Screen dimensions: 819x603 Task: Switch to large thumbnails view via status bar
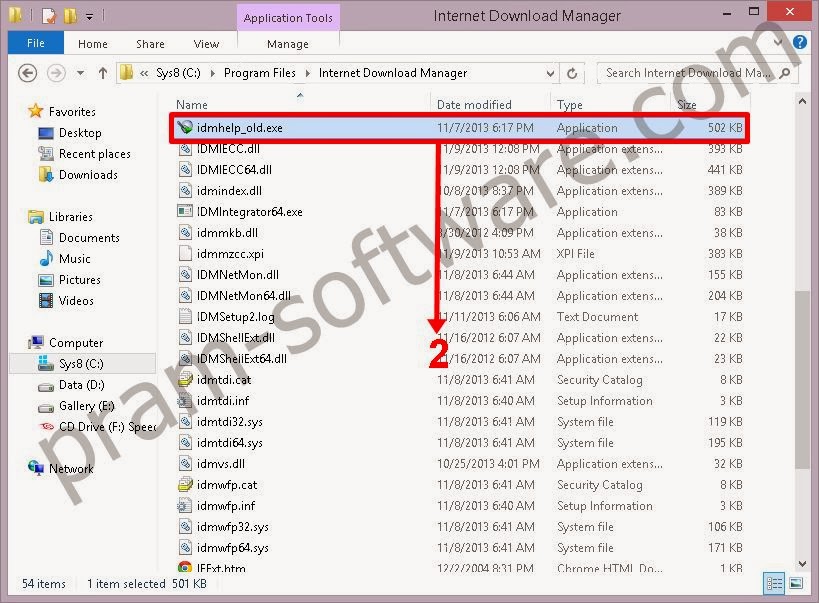795,584
